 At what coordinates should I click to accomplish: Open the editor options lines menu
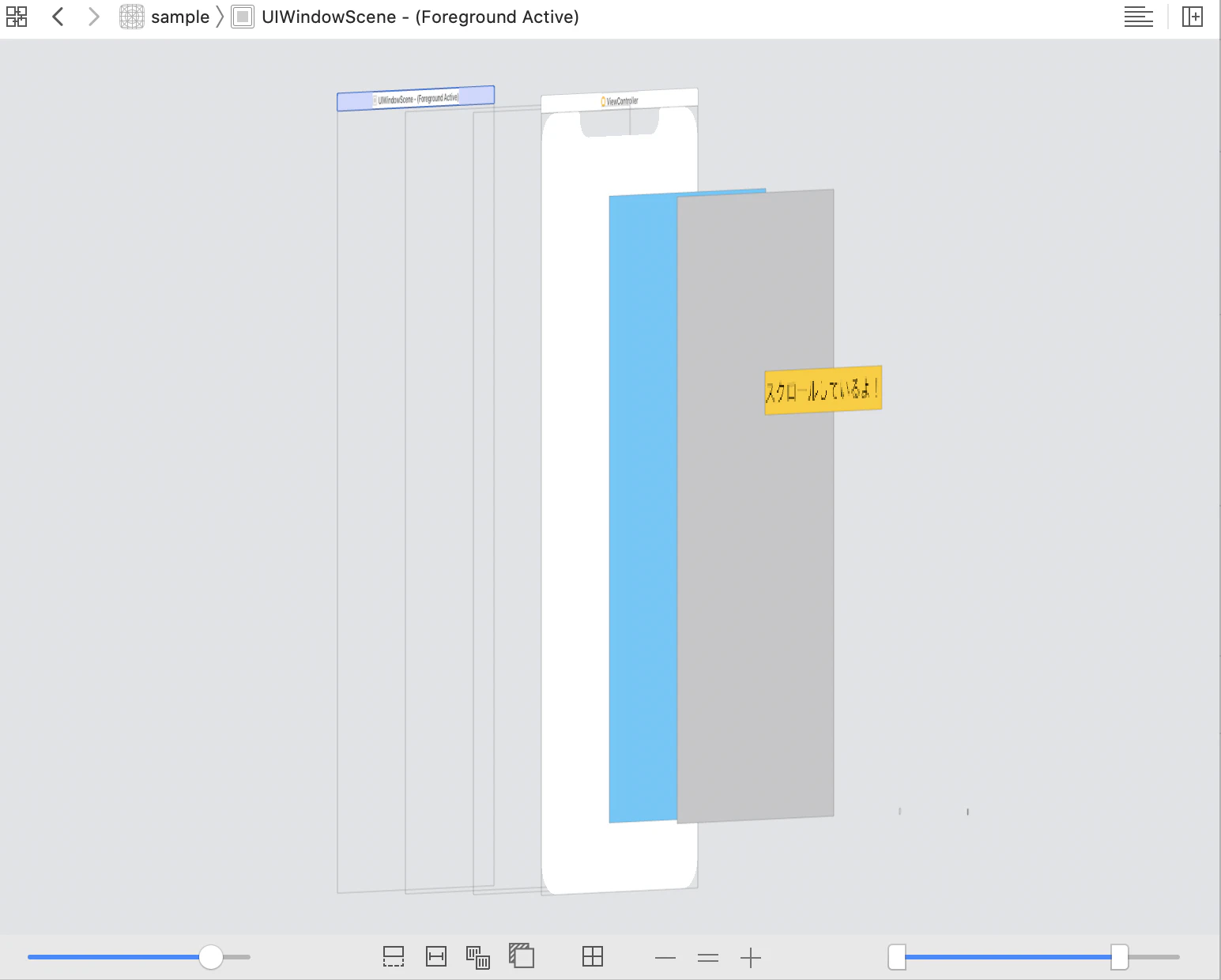1138,17
